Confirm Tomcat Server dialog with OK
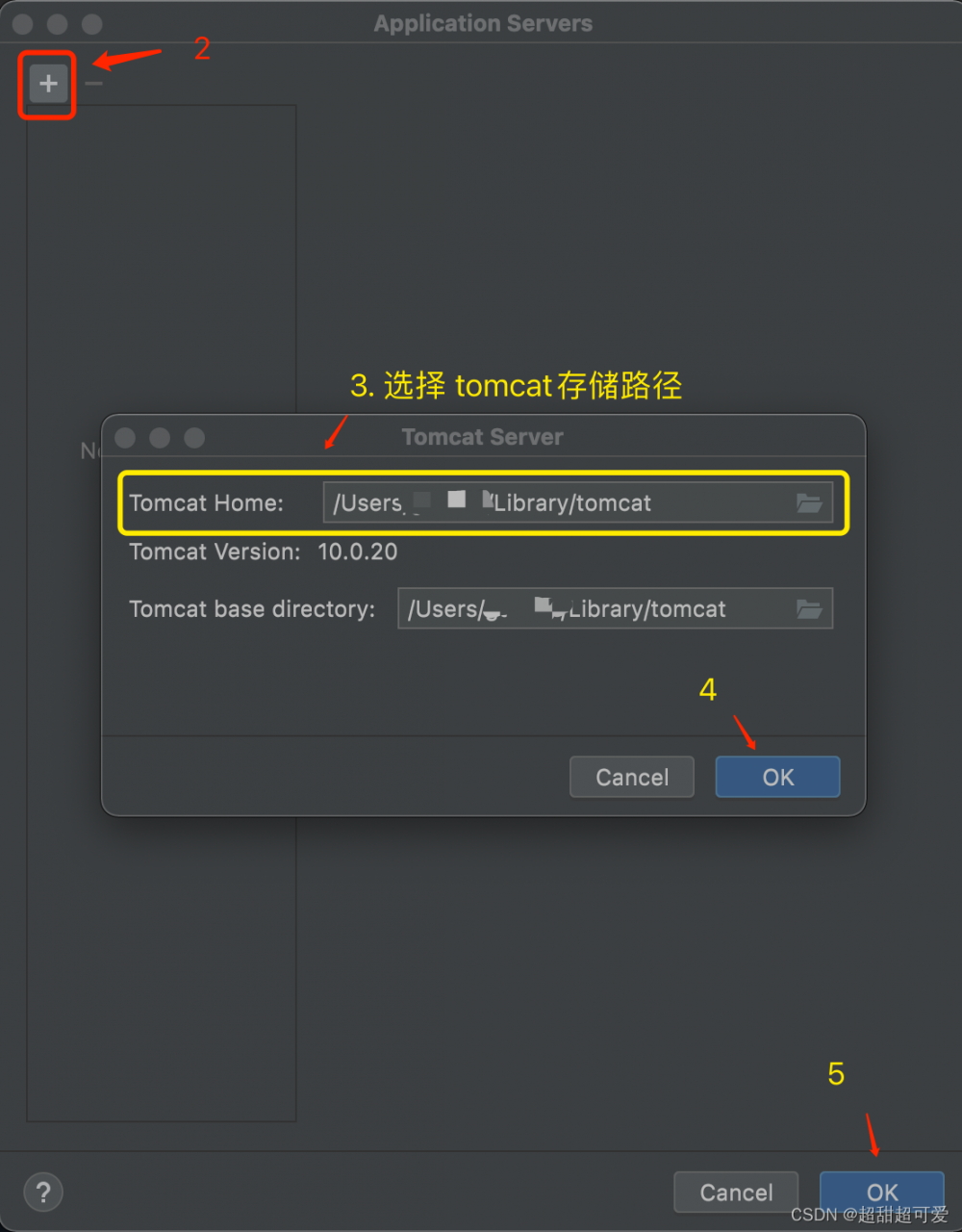 (x=778, y=777)
